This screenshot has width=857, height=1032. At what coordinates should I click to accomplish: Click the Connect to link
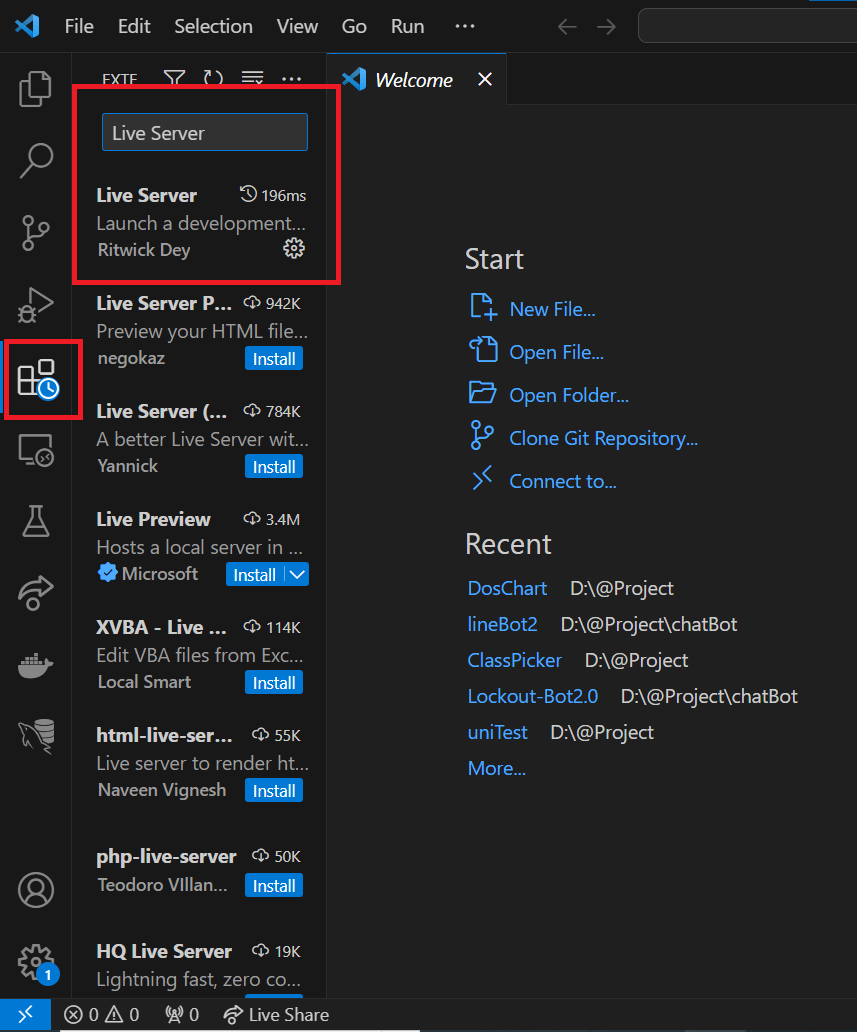point(563,481)
